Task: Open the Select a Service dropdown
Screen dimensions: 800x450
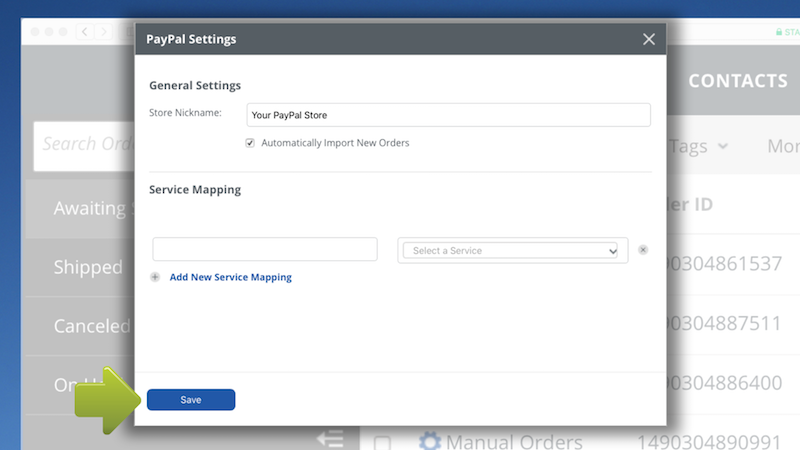Action: coord(510,251)
